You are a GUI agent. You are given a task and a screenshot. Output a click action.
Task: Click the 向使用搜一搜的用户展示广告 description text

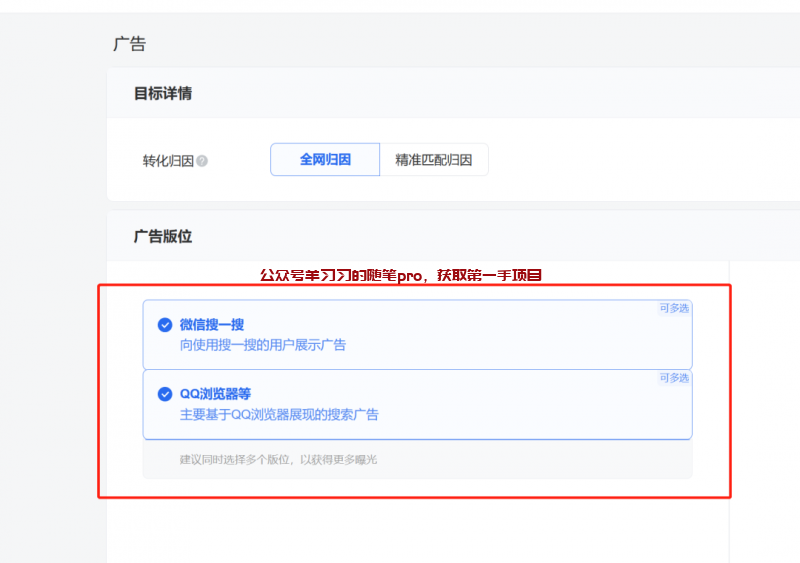[262, 345]
